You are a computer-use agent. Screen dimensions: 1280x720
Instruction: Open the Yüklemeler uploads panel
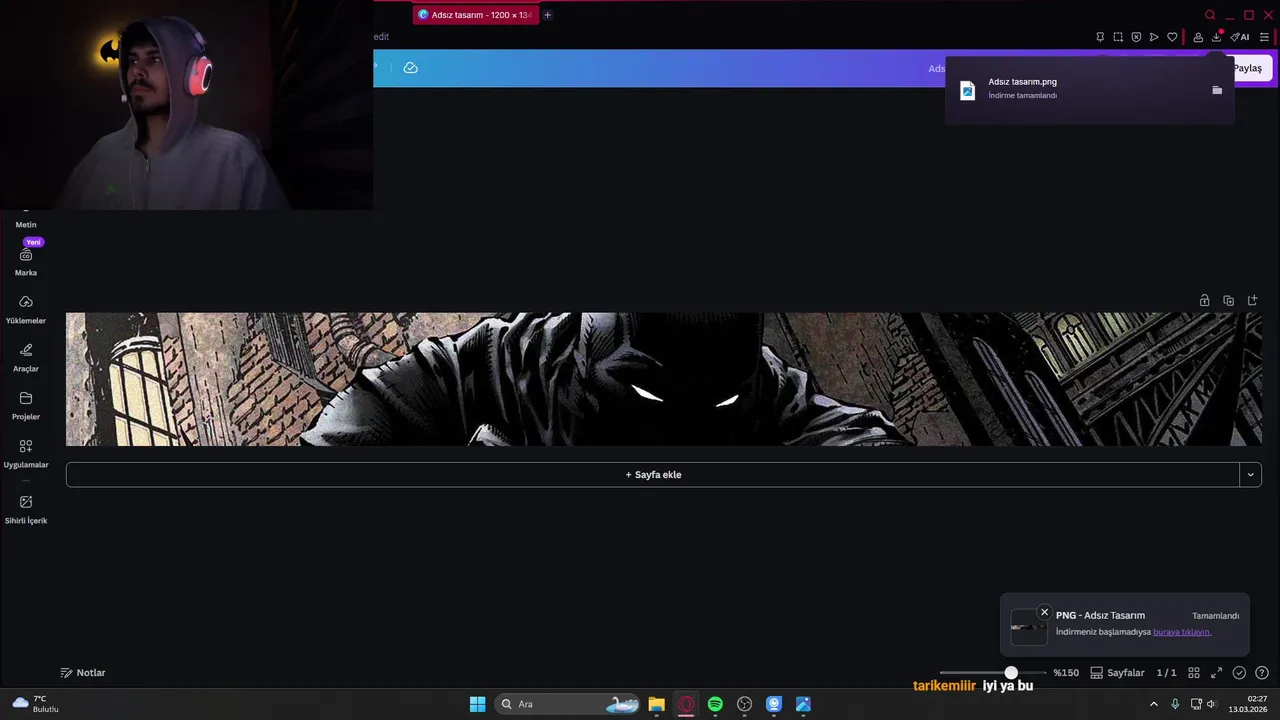(x=26, y=310)
